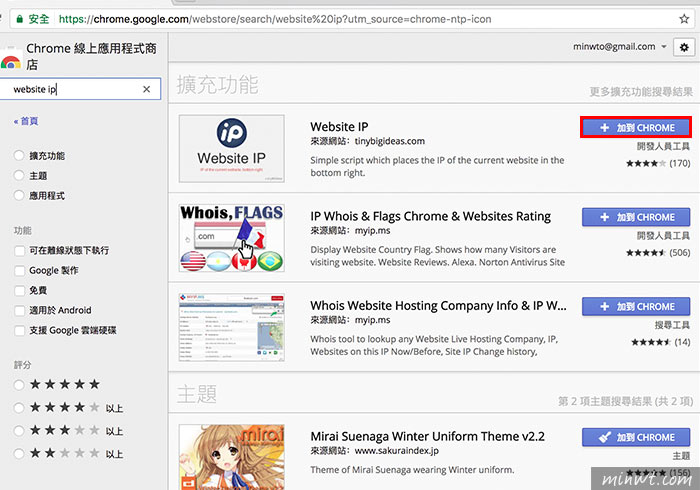The width and height of the screenshot is (700, 490).
Task: Add Website IP extension to Chrome
Action: pyautogui.click(x=636, y=128)
